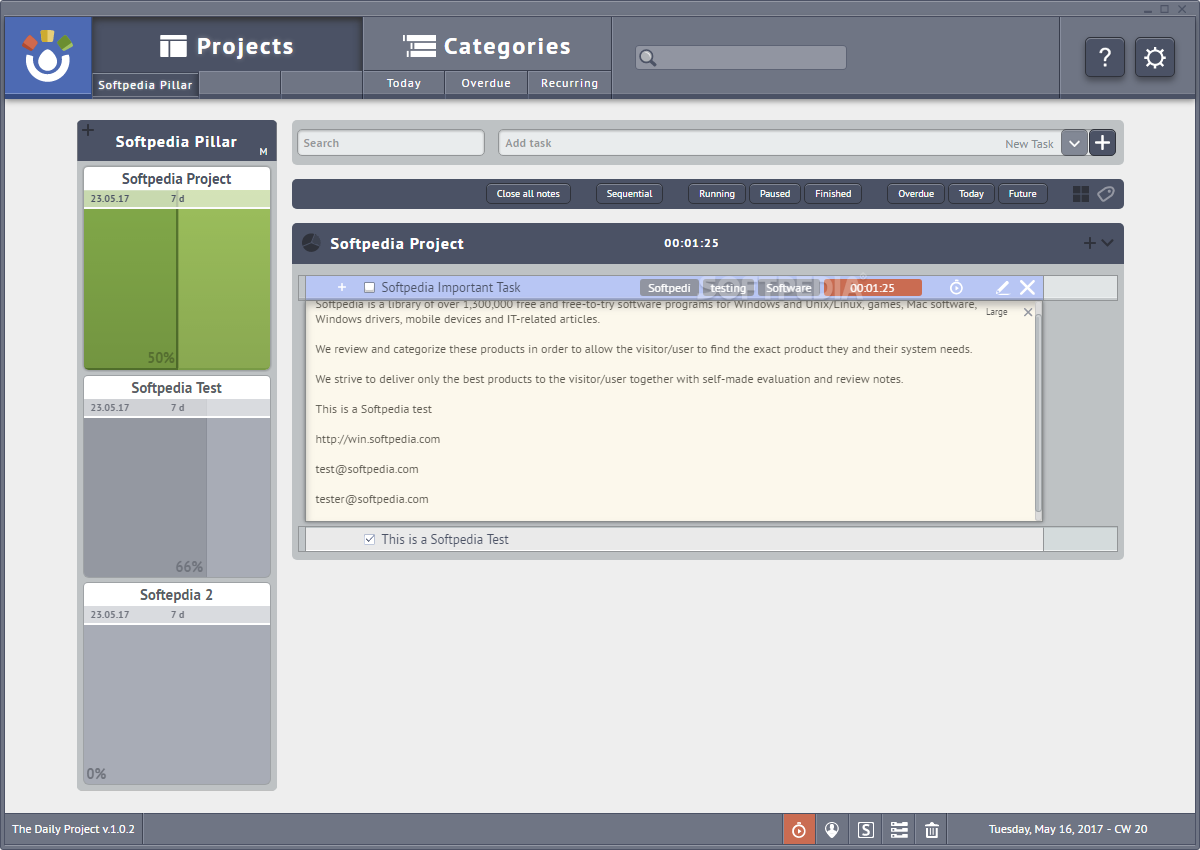1200x850 pixels.
Task: Open the Help question mark button
Action: 1105,57
